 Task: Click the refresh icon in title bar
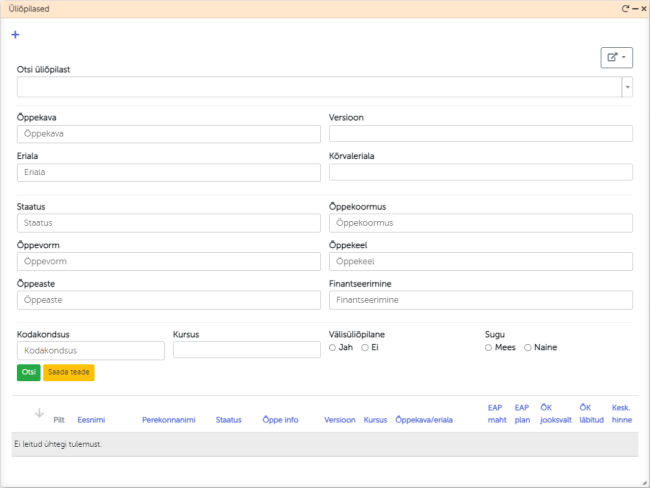click(x=625, y=8)
